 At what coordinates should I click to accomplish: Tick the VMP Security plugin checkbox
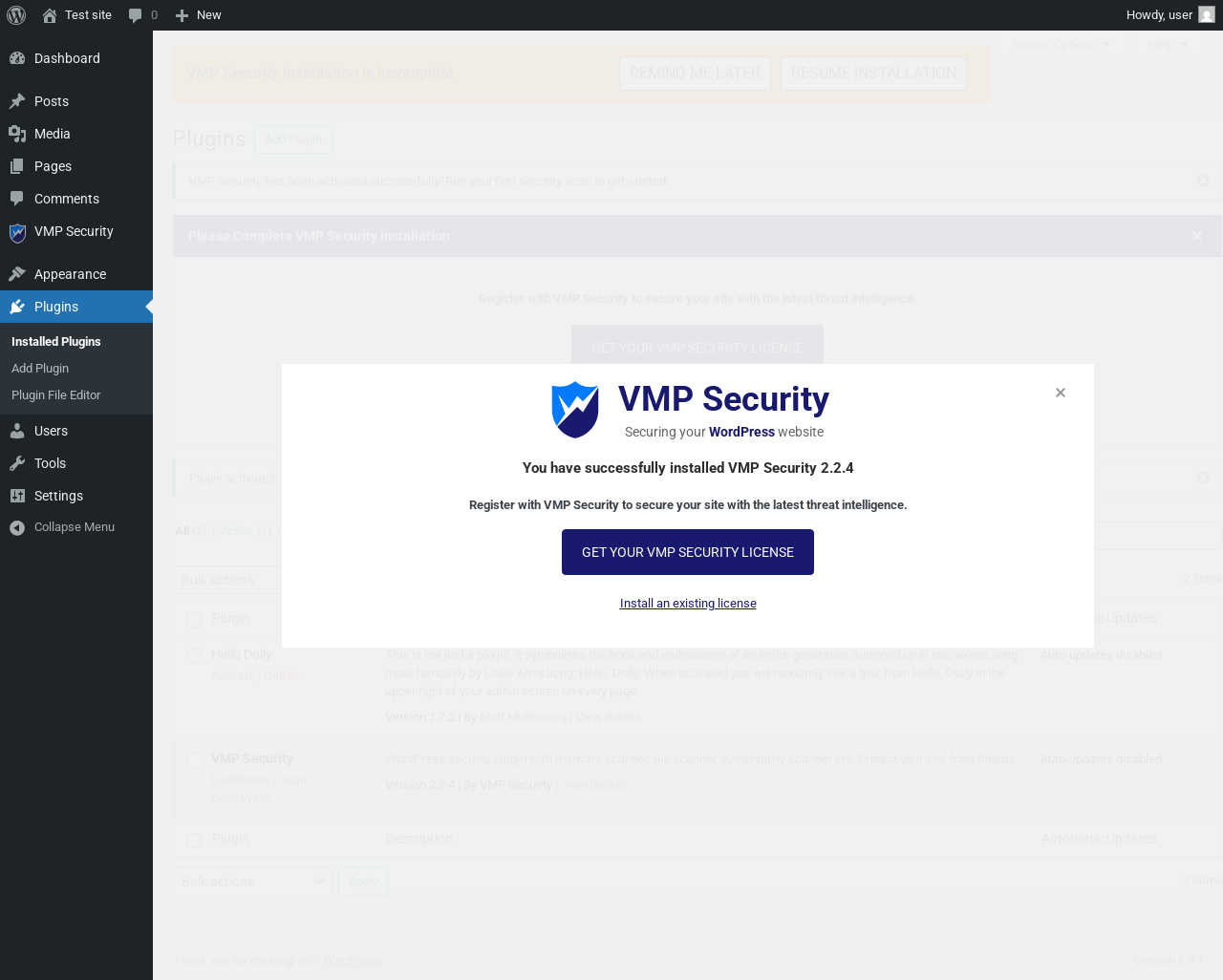click(194, 760)
